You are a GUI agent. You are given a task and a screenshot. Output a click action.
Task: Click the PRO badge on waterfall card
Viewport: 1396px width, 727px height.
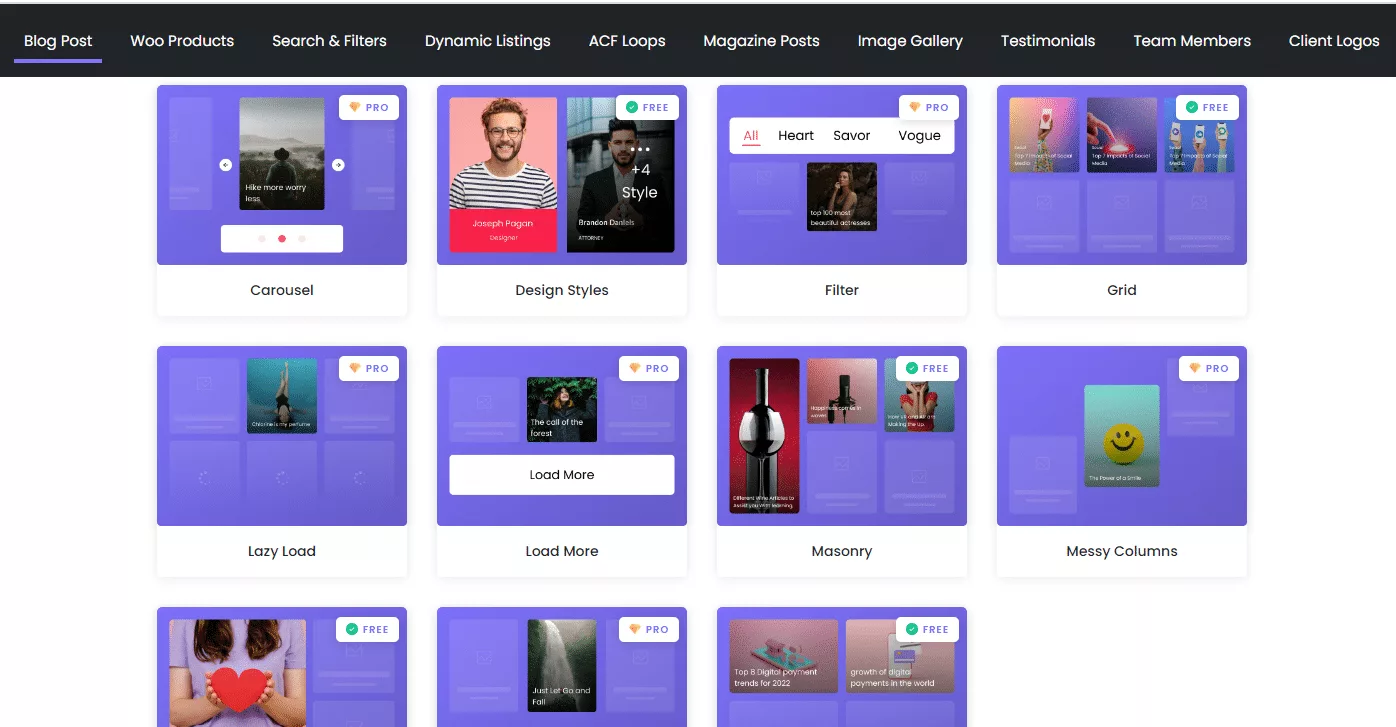(649, 629)
